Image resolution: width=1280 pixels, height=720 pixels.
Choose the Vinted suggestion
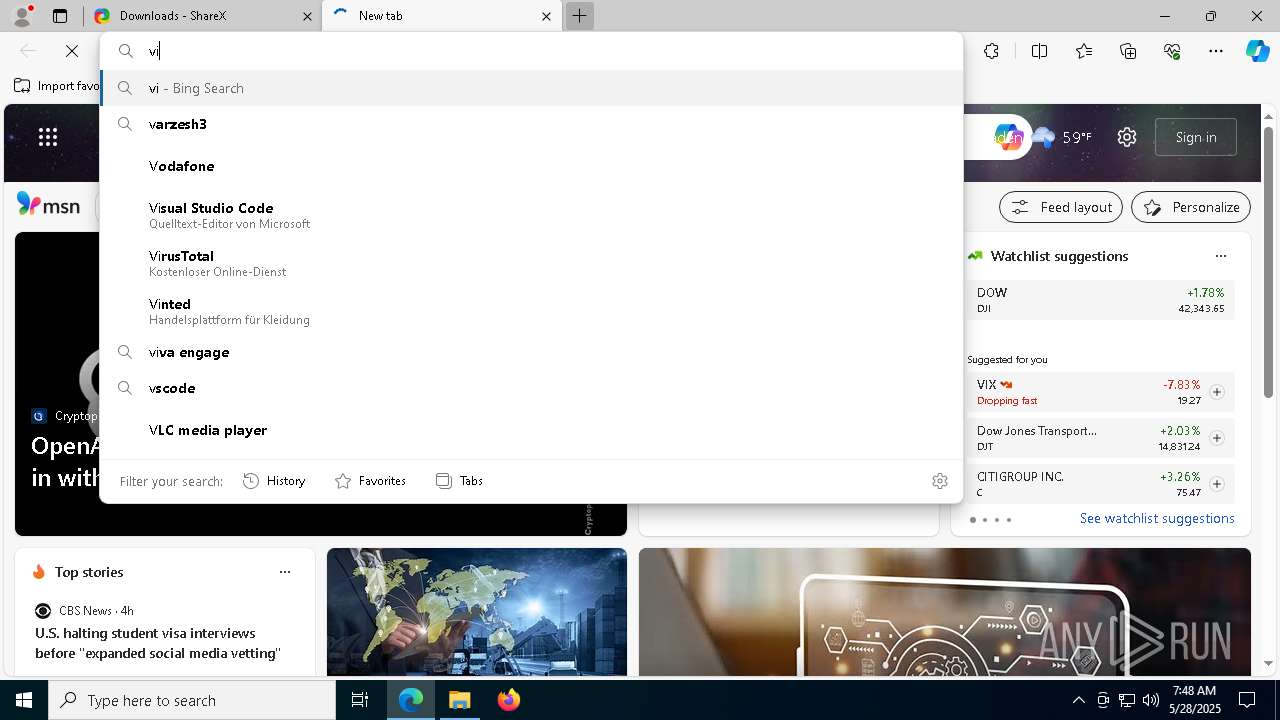coord(532,311)
